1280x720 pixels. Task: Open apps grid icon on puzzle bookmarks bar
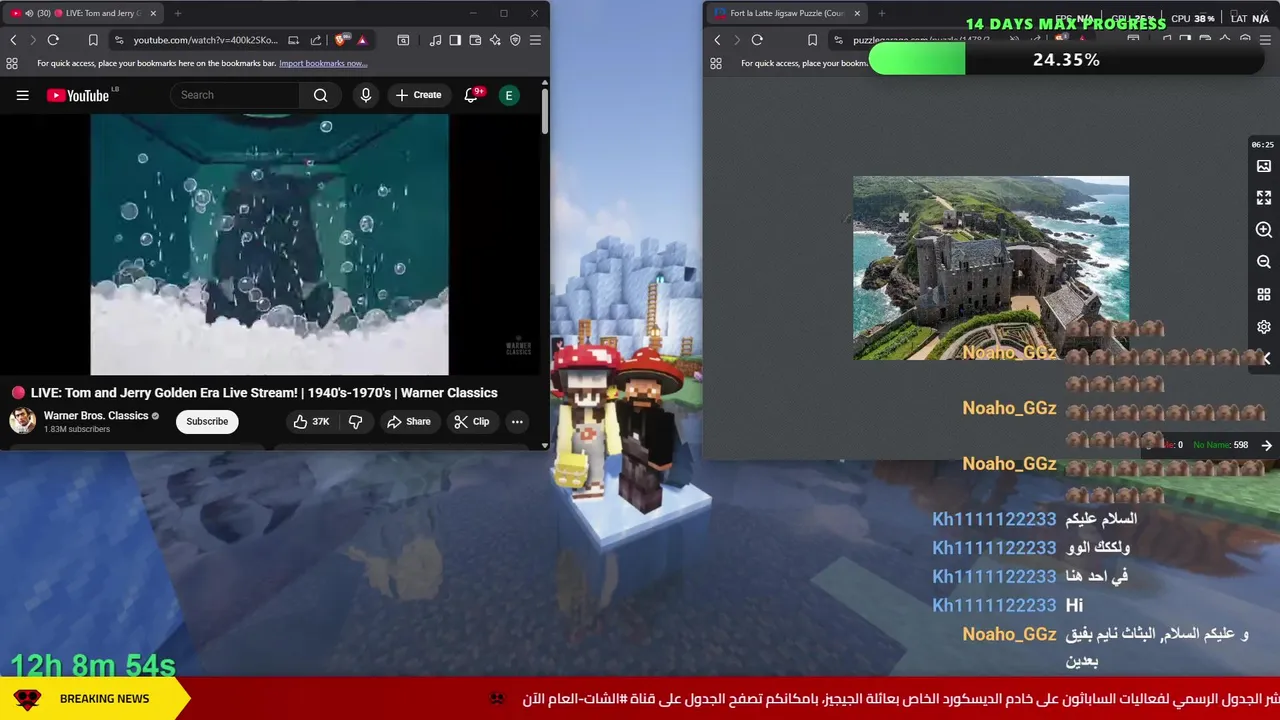(716, 63)
